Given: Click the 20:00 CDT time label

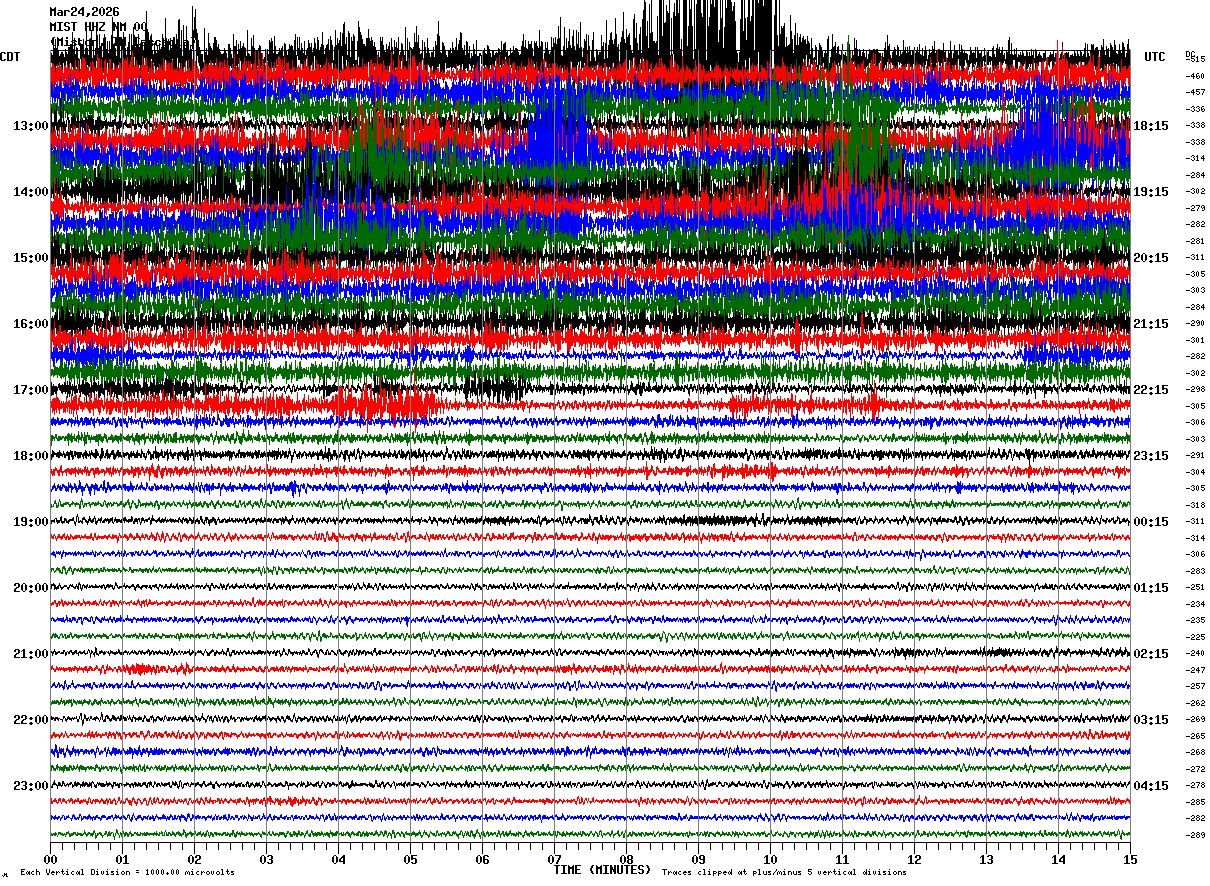Looking at the screenshot, I should [31, 588].
